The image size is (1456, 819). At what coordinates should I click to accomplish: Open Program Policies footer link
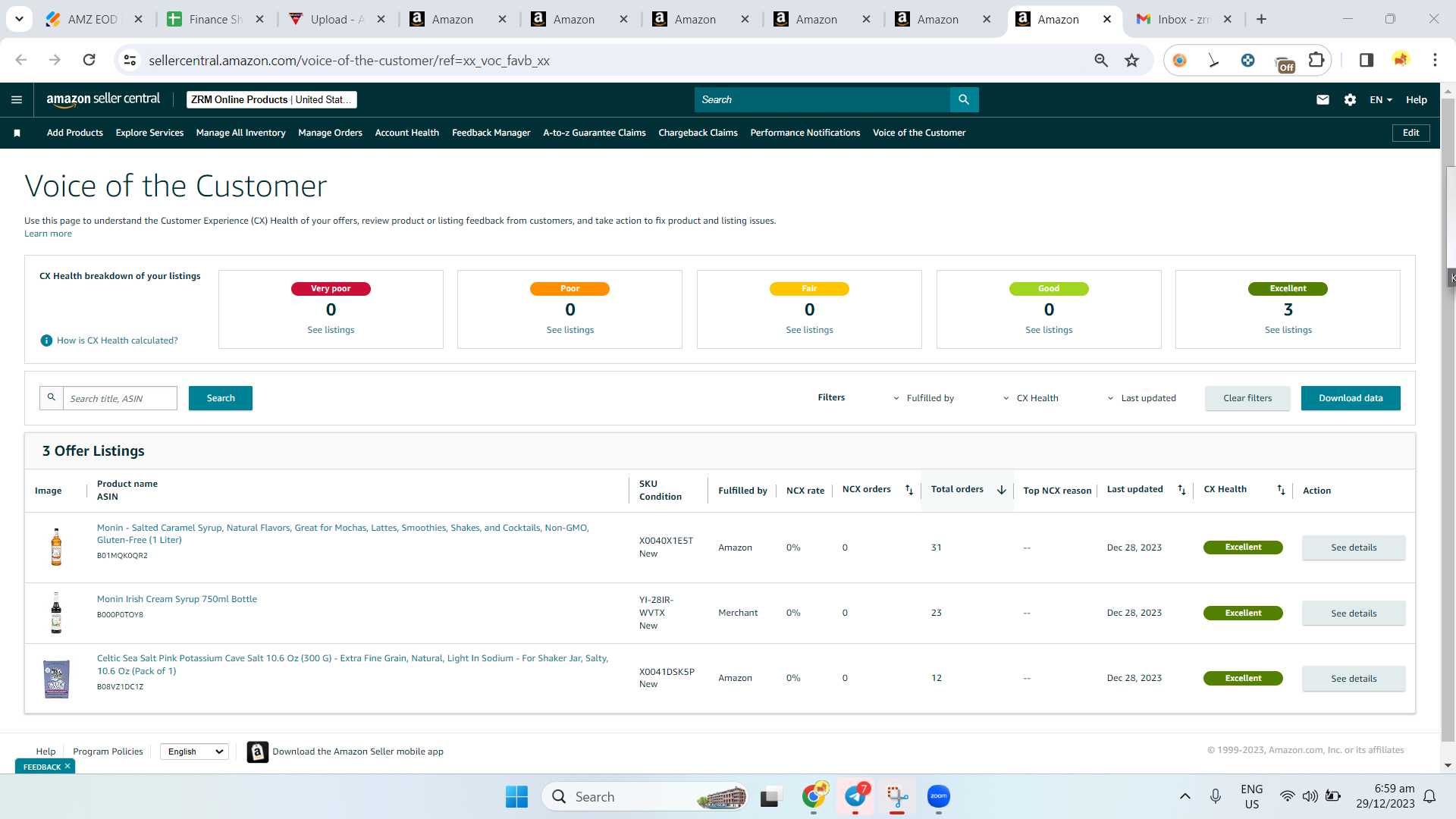(108, 752)
